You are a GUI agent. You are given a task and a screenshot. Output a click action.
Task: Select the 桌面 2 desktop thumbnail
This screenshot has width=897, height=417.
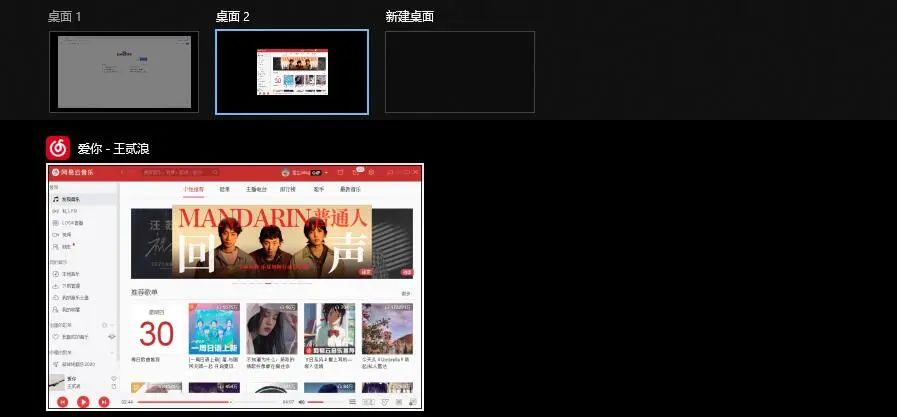[292, 72]
